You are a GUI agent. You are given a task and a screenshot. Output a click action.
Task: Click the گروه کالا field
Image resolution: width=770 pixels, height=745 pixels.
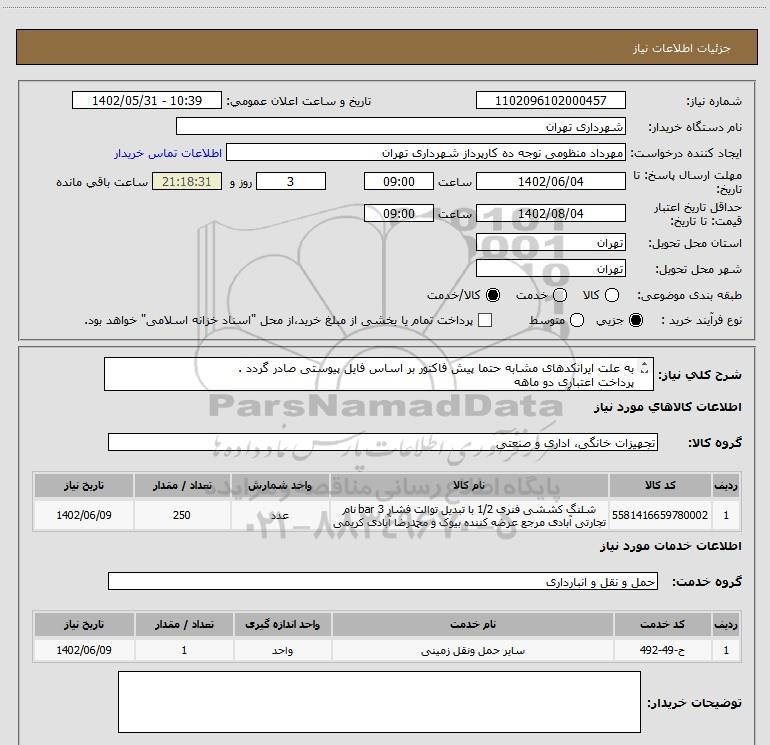(383, 442)
